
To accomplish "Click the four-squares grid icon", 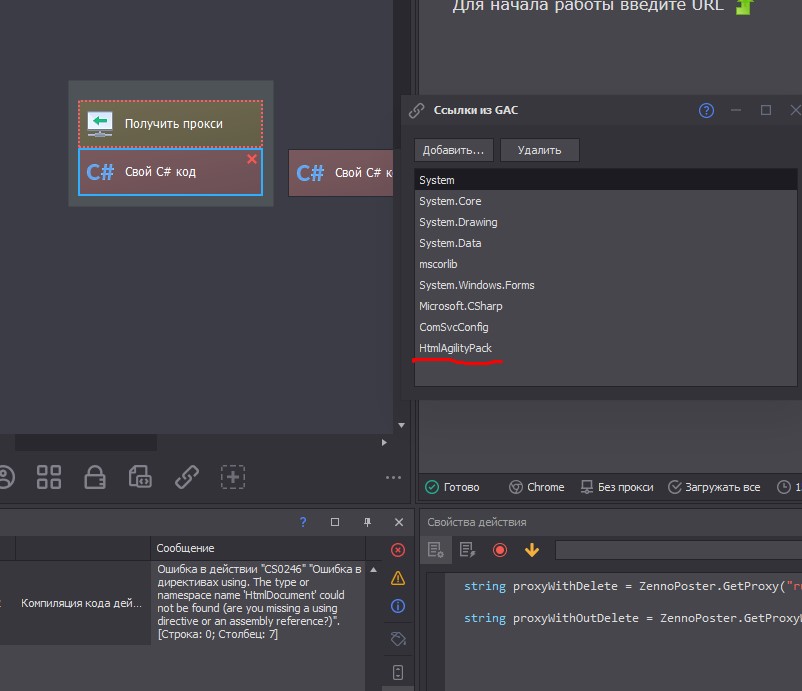I will [49, 477].
